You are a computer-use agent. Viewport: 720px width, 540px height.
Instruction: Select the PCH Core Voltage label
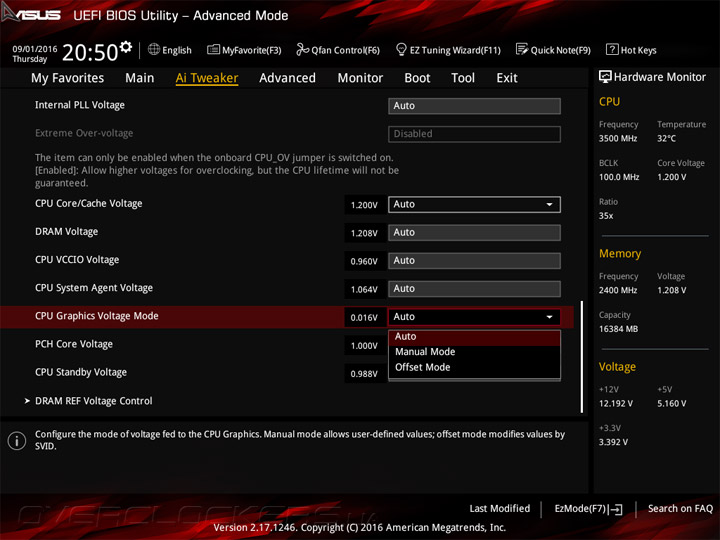[73, 344]
